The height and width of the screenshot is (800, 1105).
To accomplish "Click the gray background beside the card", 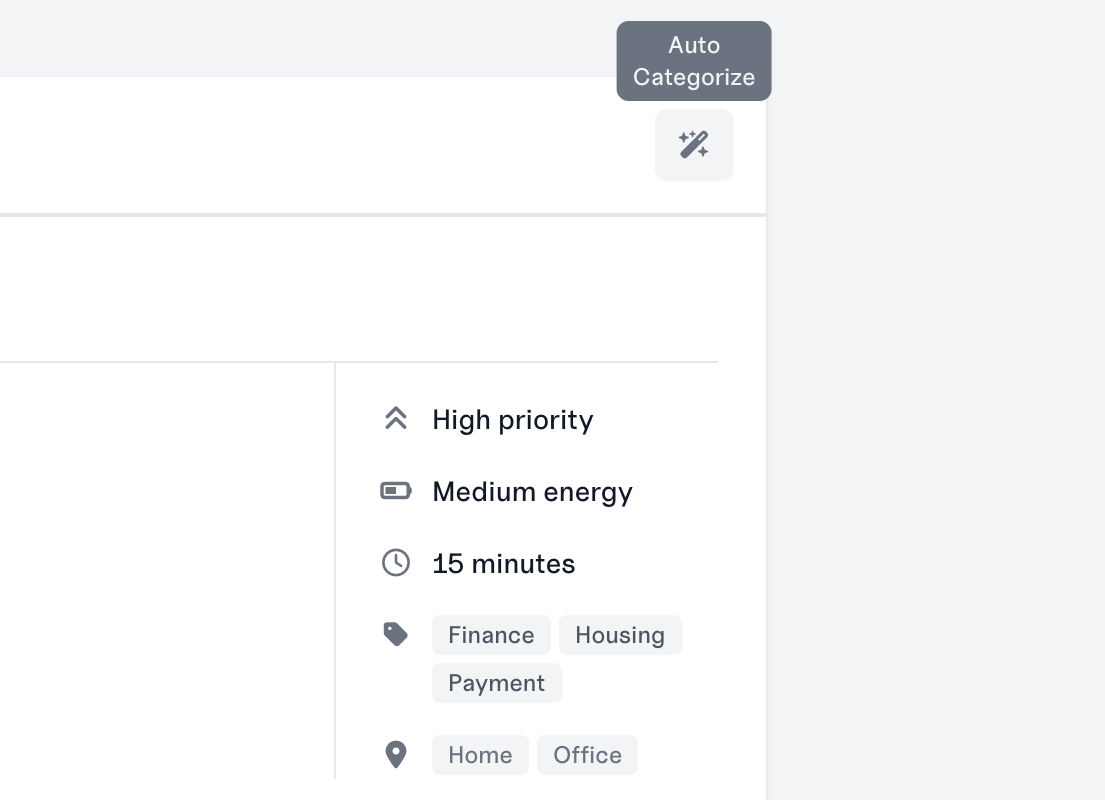I will pyautogui.click(x=936, y=423).
